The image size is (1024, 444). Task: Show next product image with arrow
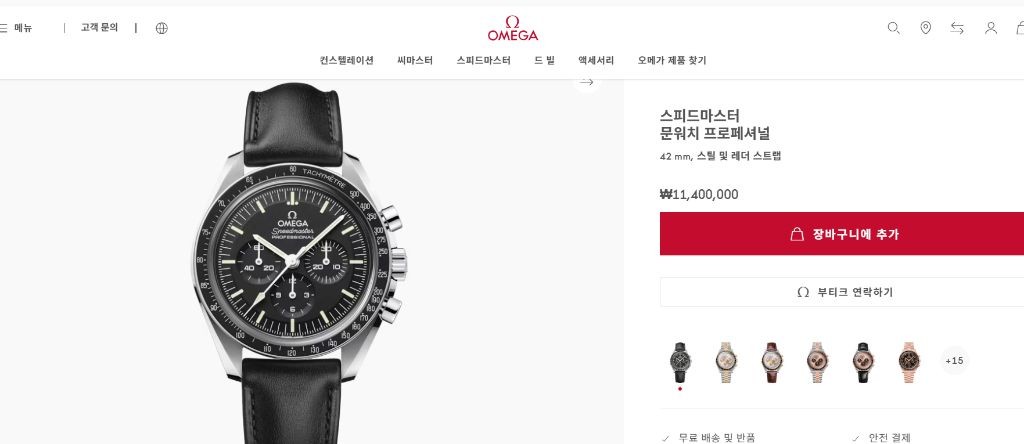tap(586, 82)
